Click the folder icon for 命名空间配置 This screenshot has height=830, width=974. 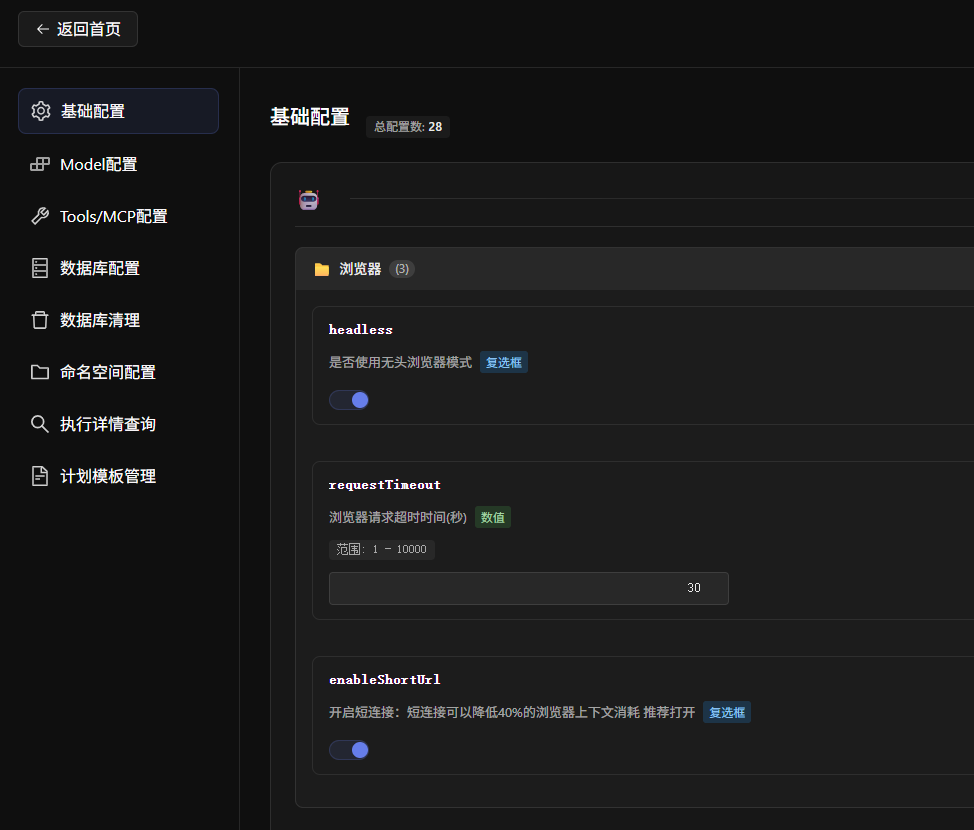click(x=40, y=371)
